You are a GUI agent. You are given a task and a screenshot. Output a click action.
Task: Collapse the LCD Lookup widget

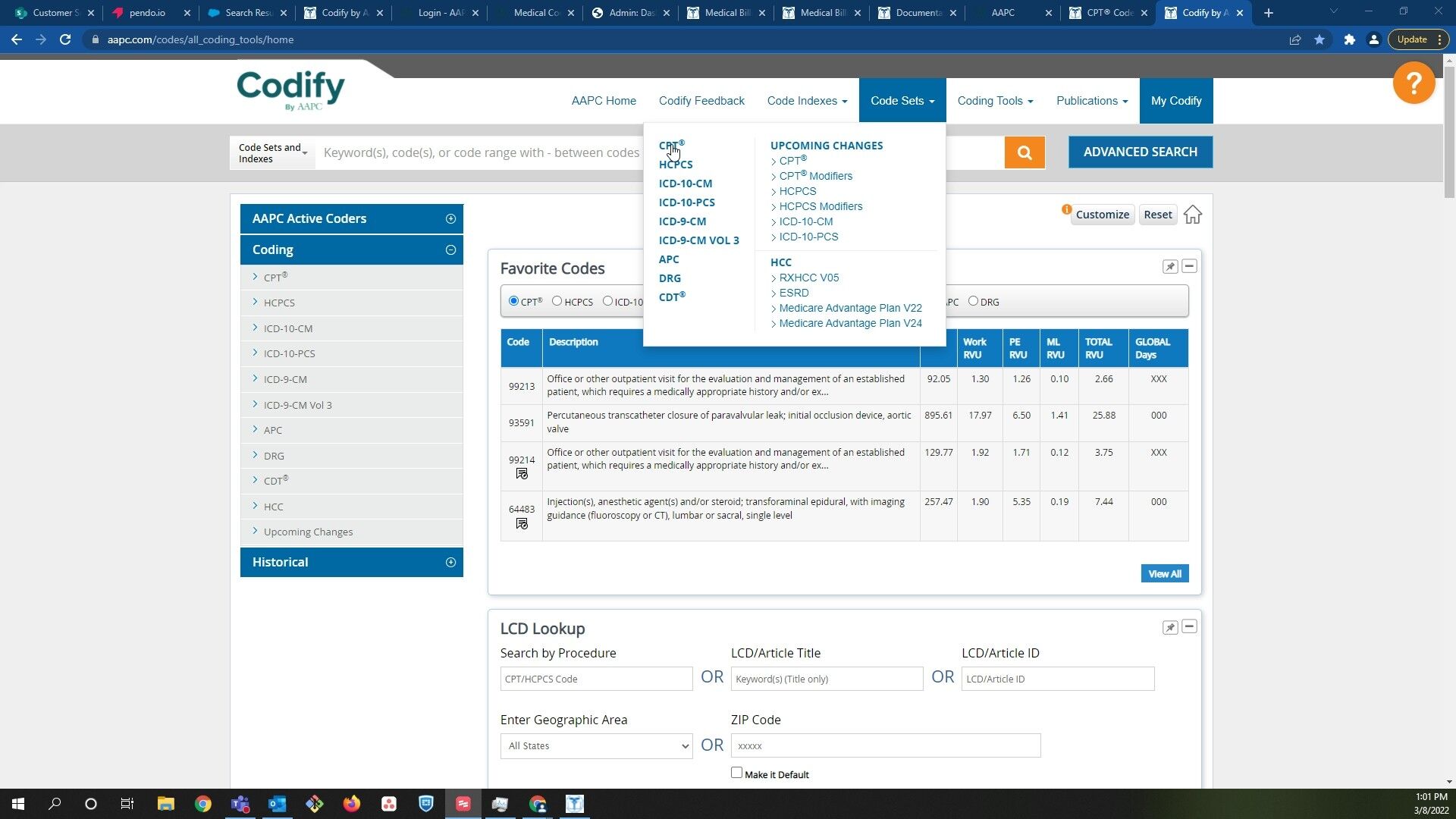click(x=1189, y=627)
